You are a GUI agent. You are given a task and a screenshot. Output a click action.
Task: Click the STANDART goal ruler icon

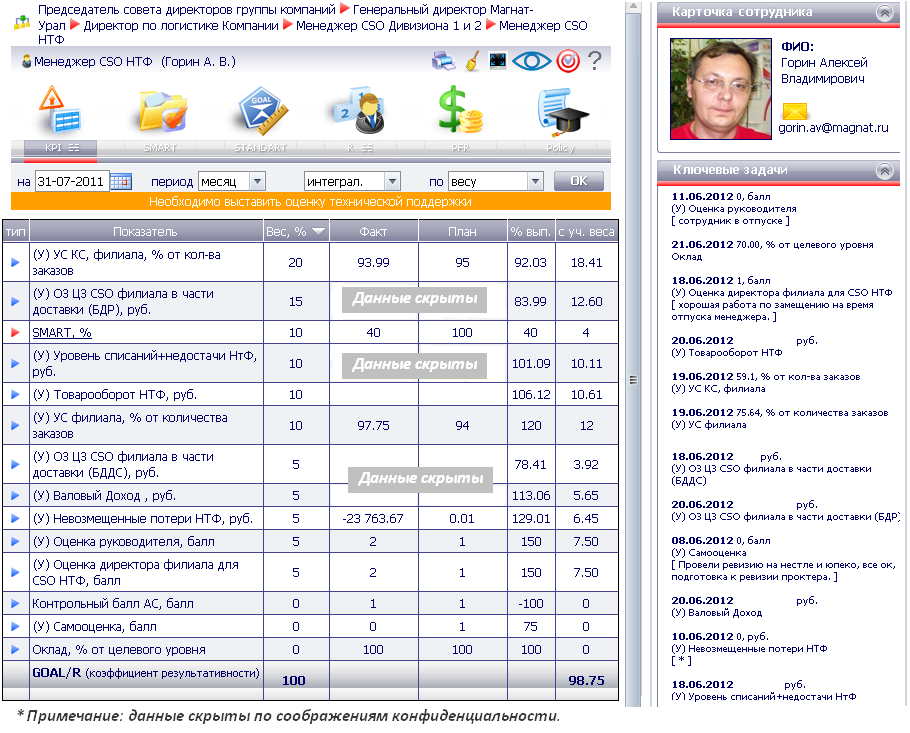click(262, 111)
